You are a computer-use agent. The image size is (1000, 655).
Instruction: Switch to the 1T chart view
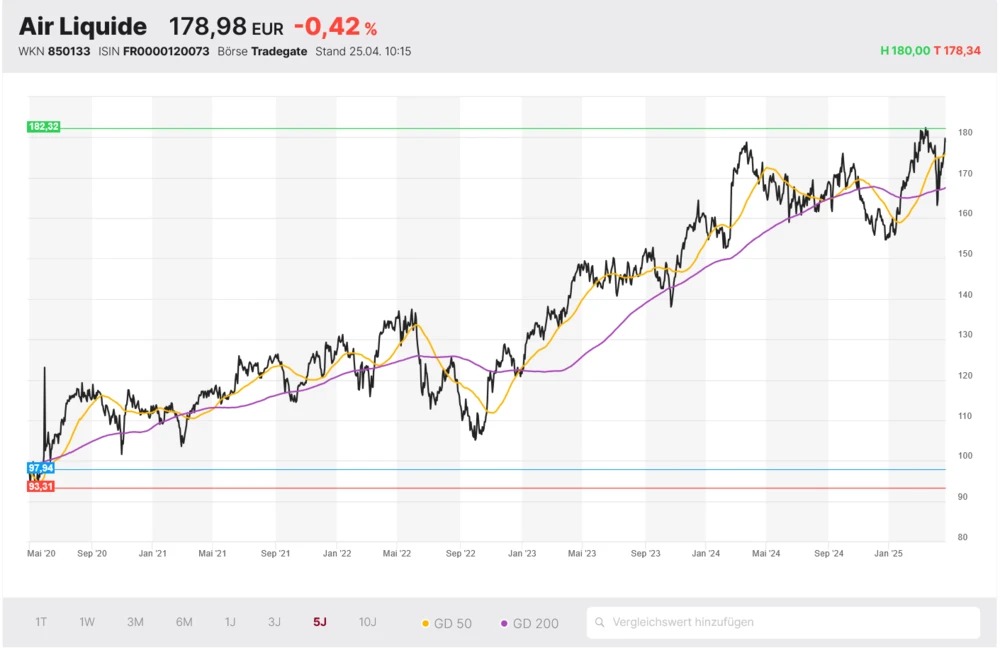click(41, 622)
